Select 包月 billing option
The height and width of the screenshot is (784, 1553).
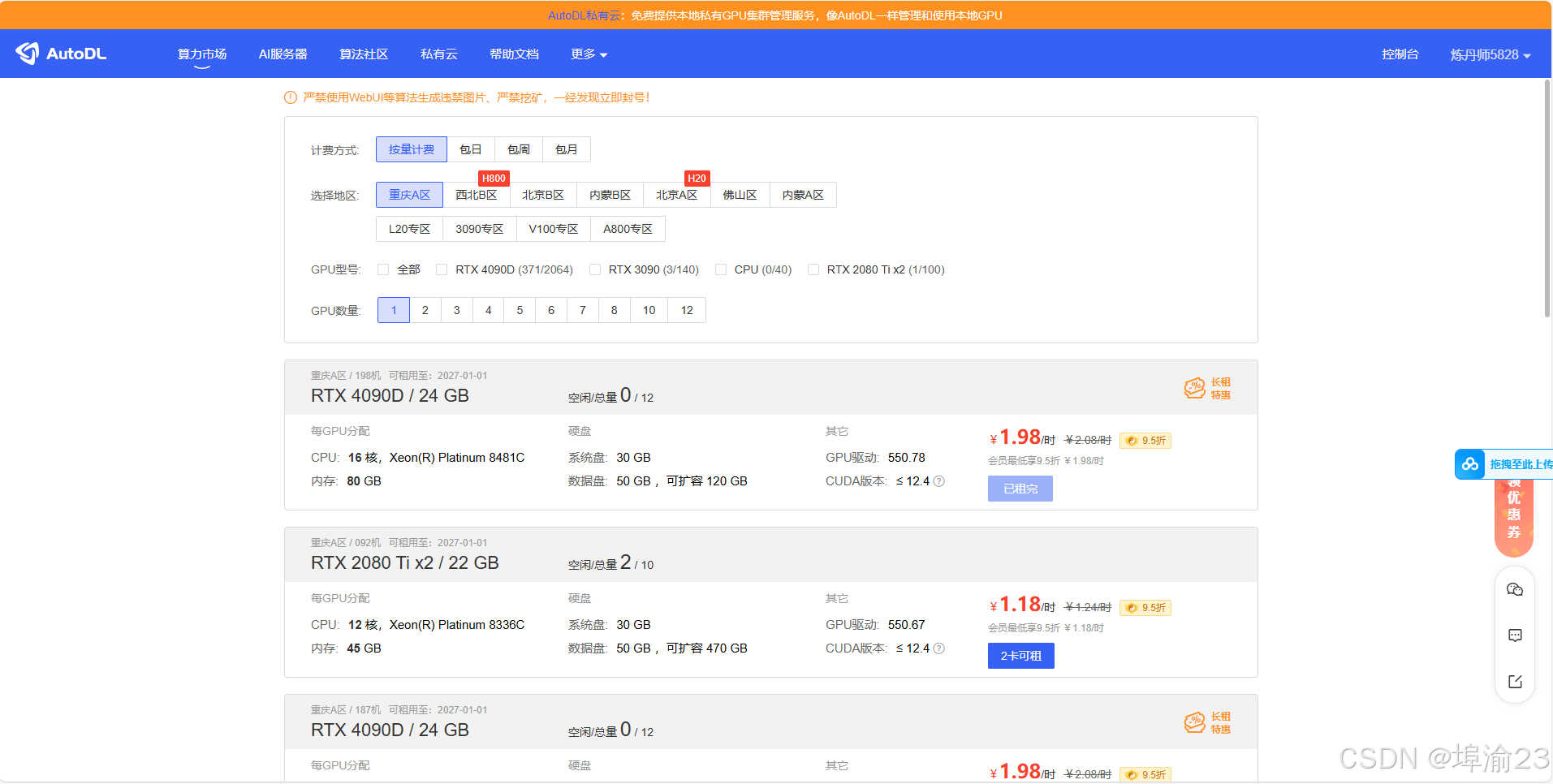click(x=567, y=149)
